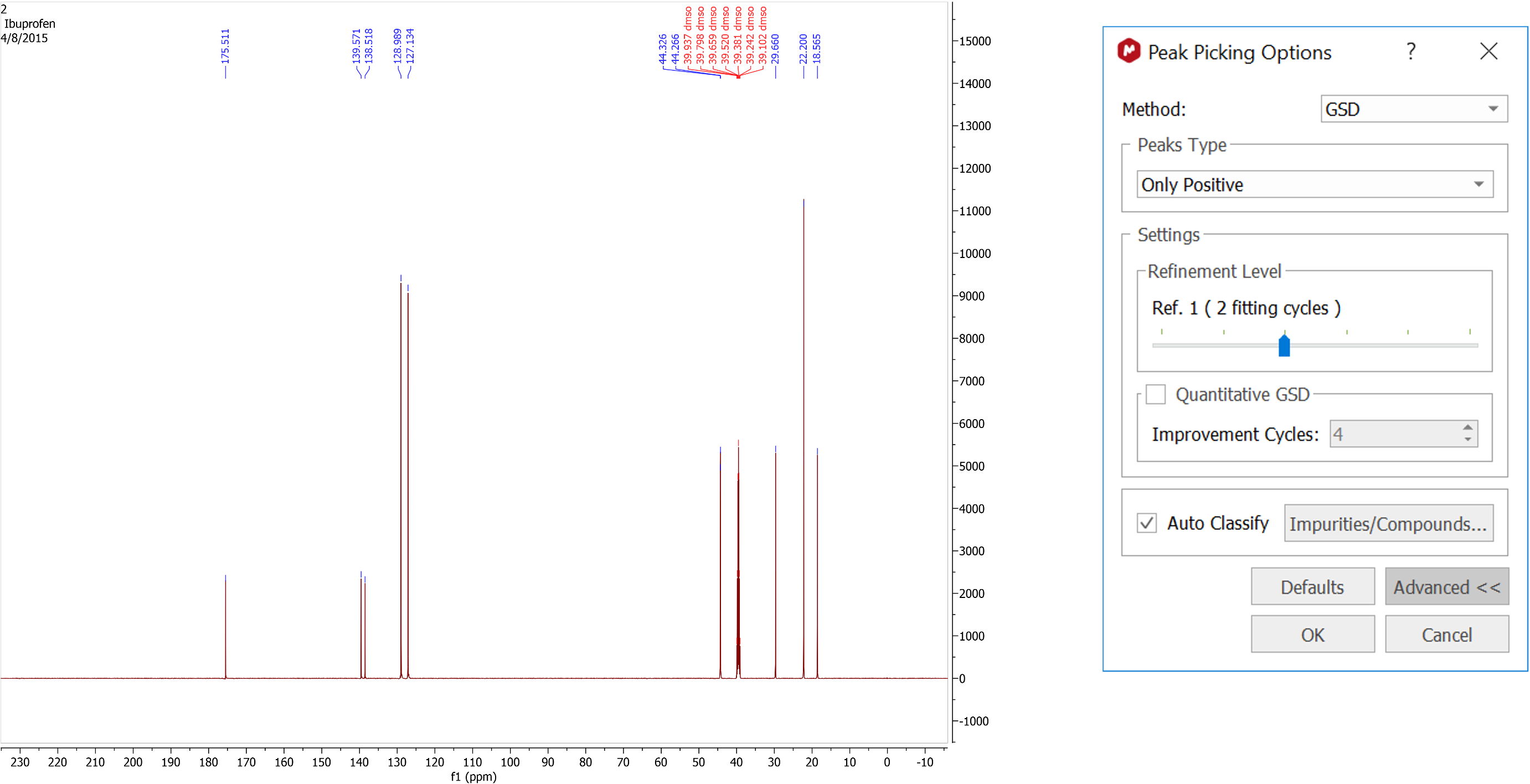This screenshot has height=784, width=1530.
Task: Select the 39.102 dmso peak label
Action: tap(763, 35)
